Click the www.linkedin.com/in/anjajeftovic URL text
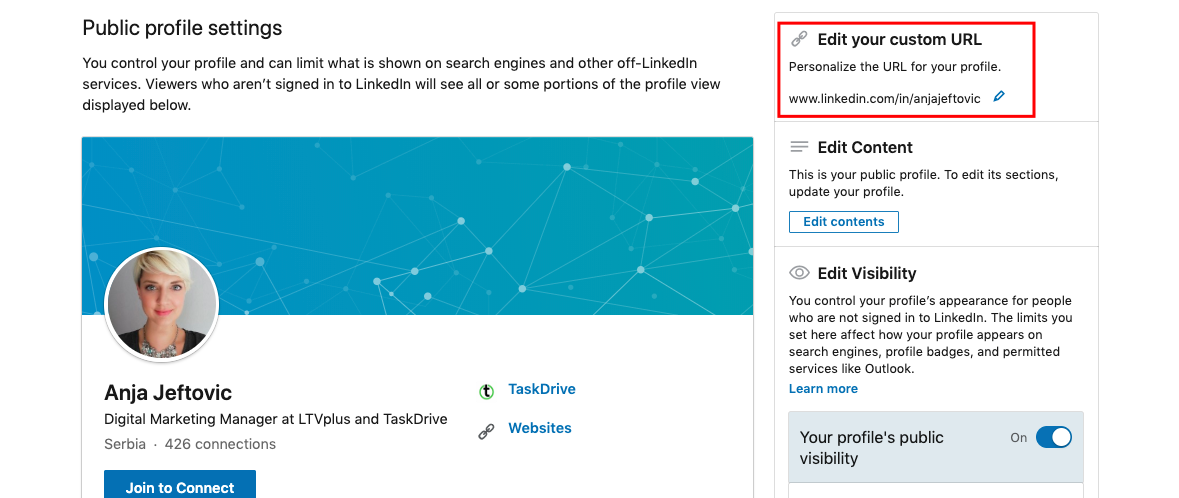 [884, 99]
